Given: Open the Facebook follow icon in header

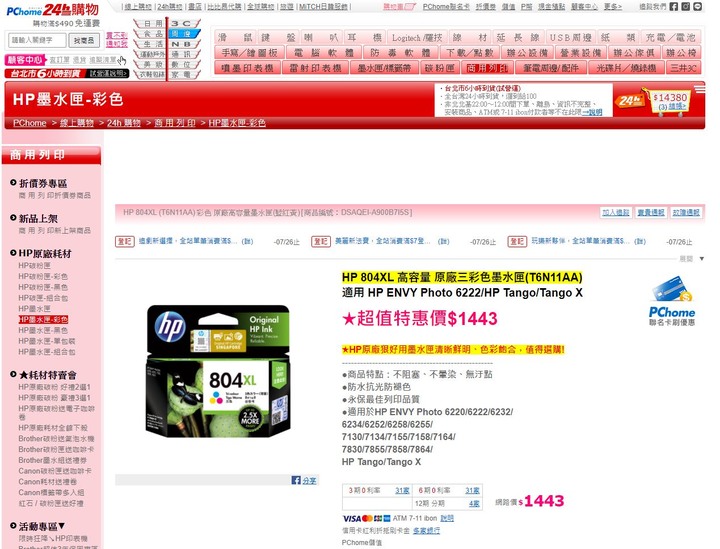Looking at the screenshot, I should point(674,6).
